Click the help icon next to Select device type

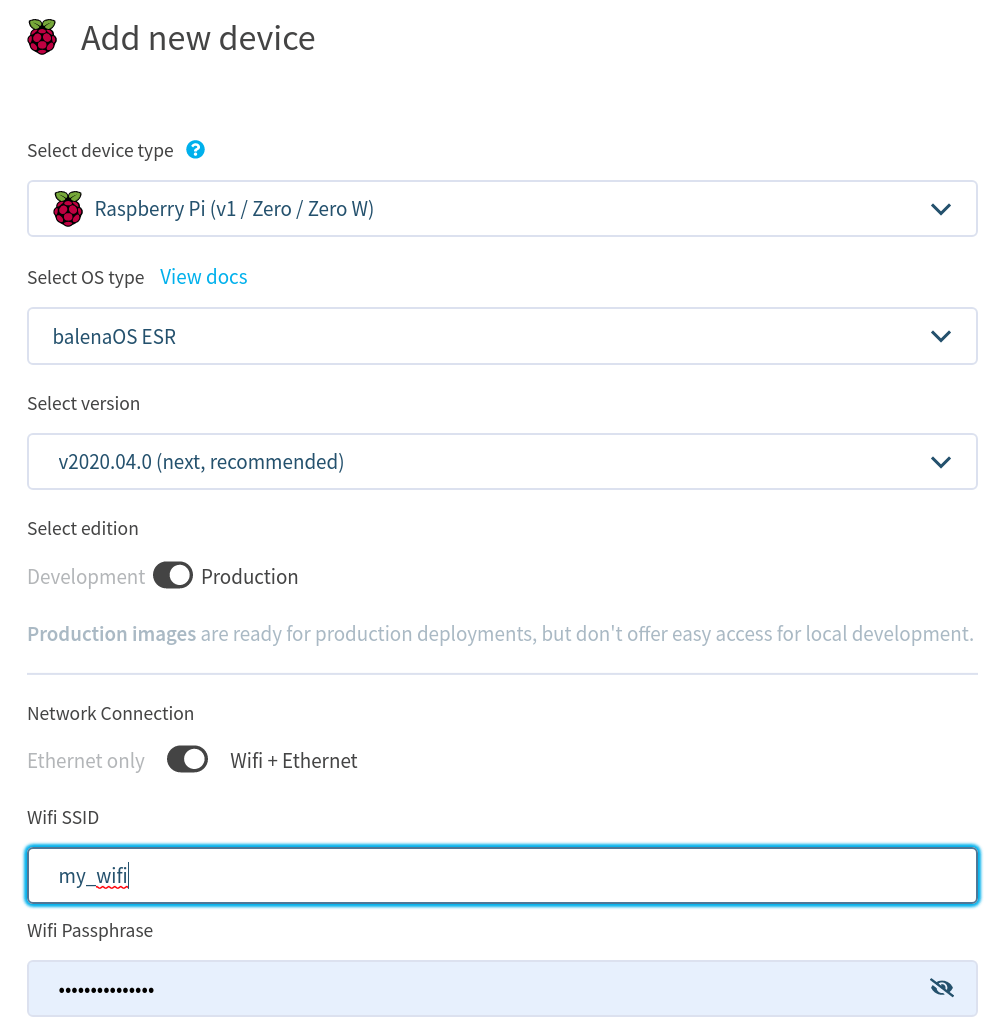pyautogui.click(x=196, y=150)
